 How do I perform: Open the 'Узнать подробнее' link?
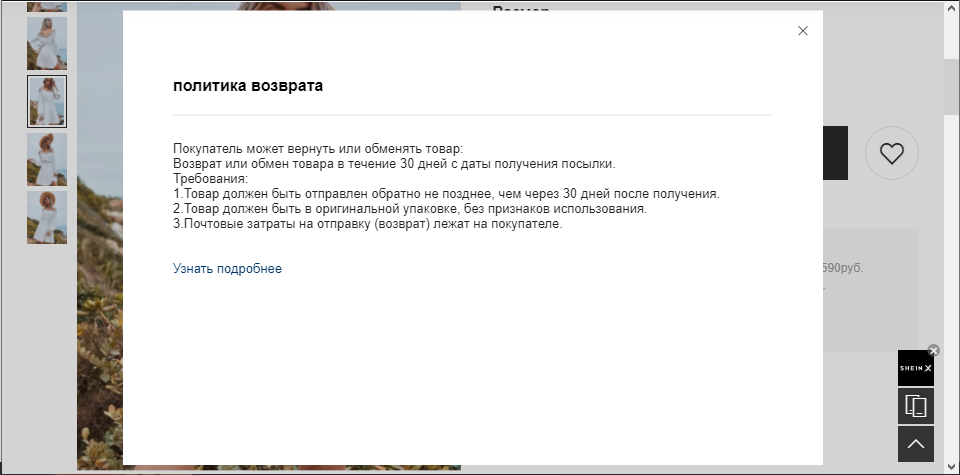(x=227, y=269)
